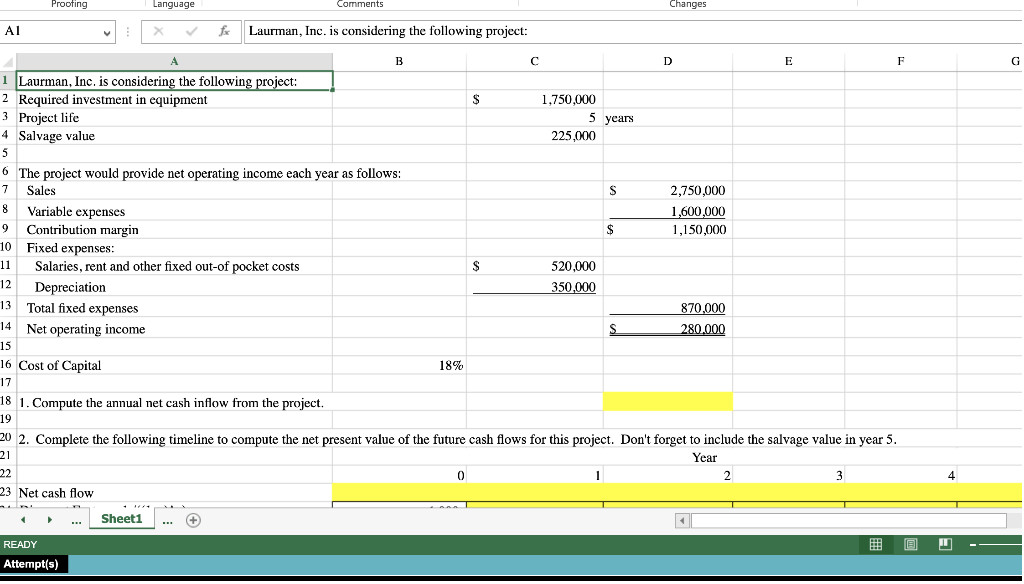Select column F header

click(901, 61)
